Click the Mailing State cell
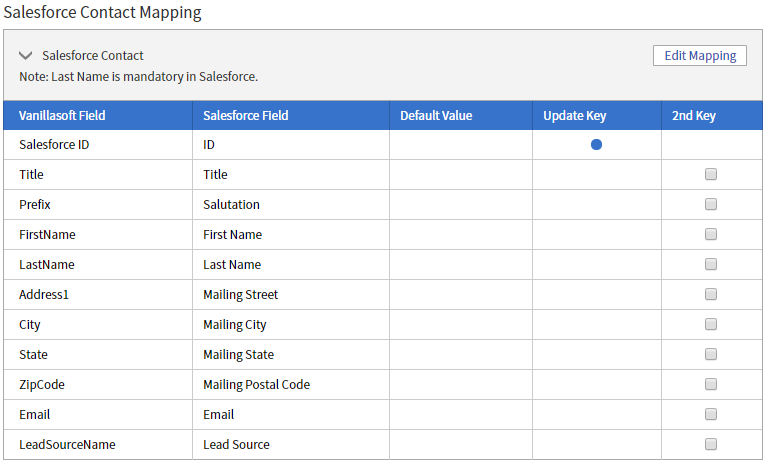This screenshot has height=466, width=768. point(291,354)
